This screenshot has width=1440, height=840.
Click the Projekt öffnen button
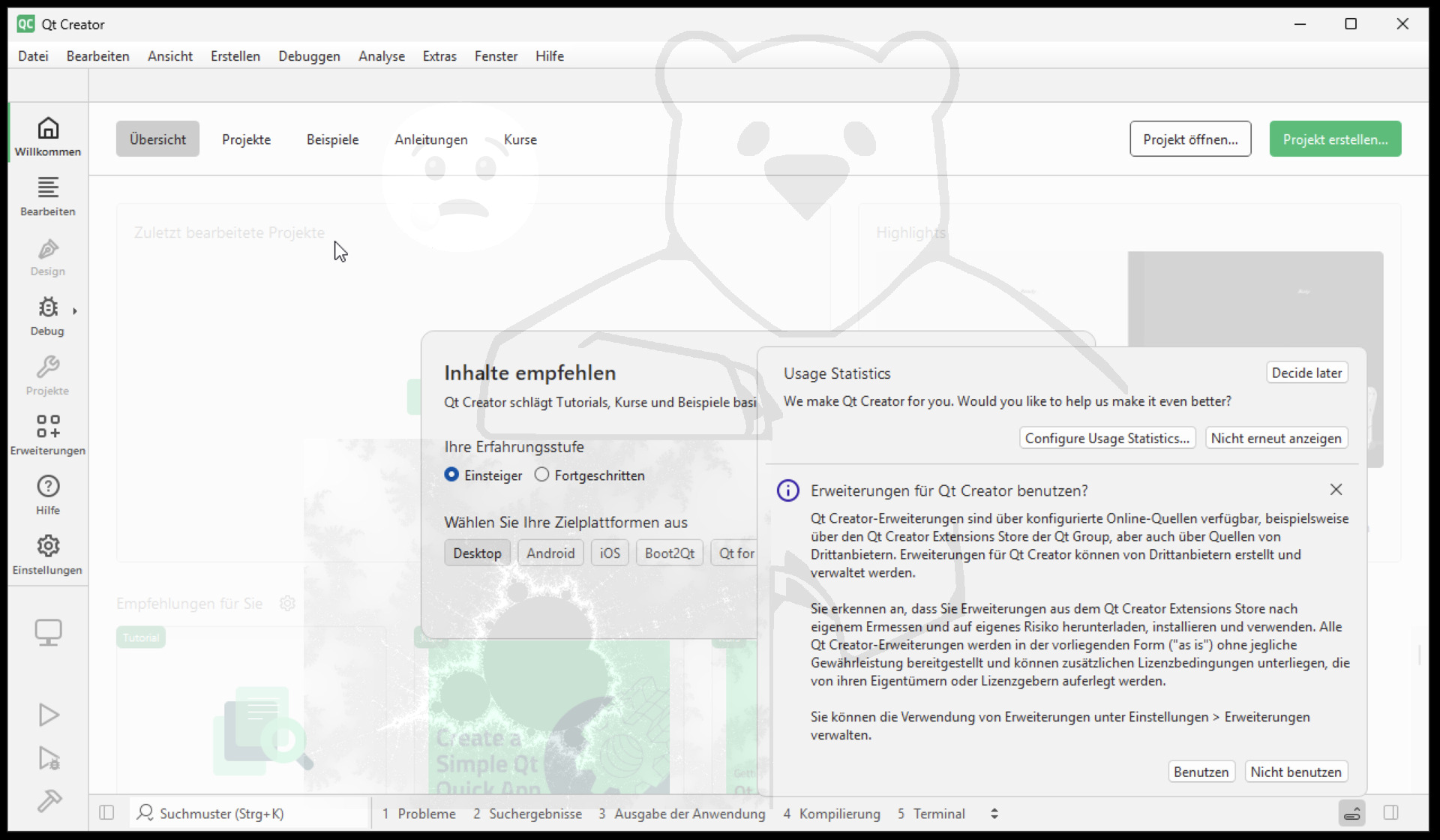1190,139
